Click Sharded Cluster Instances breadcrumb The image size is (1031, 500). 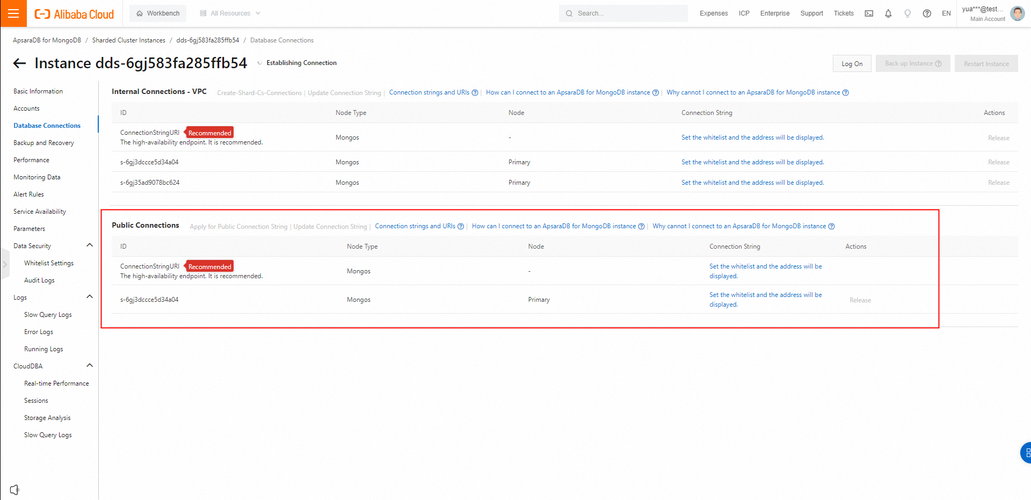[129, 41]
